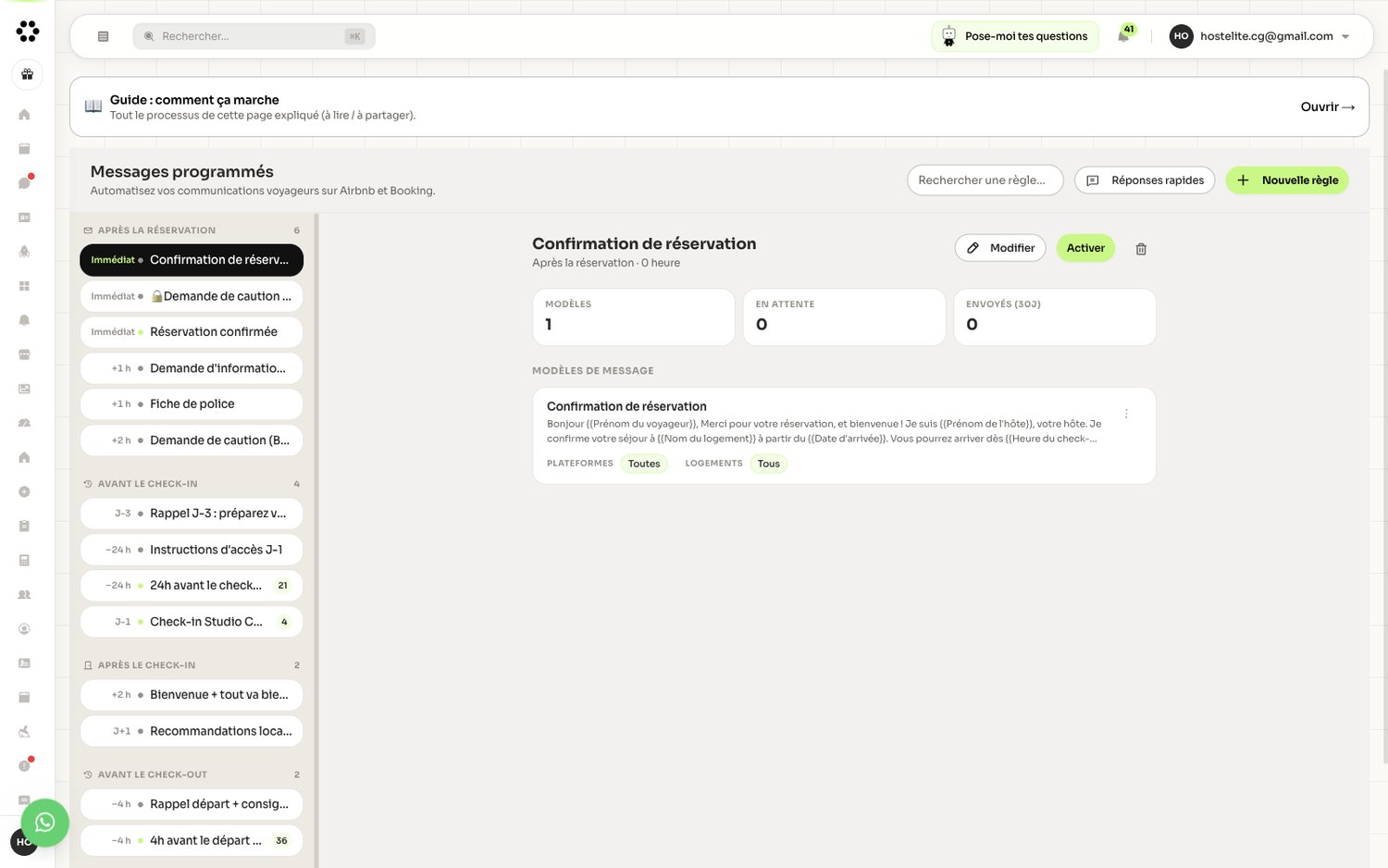Open the storefront icon in sidebar
This screenshot has height=868, width=1388.
point(25,354)
